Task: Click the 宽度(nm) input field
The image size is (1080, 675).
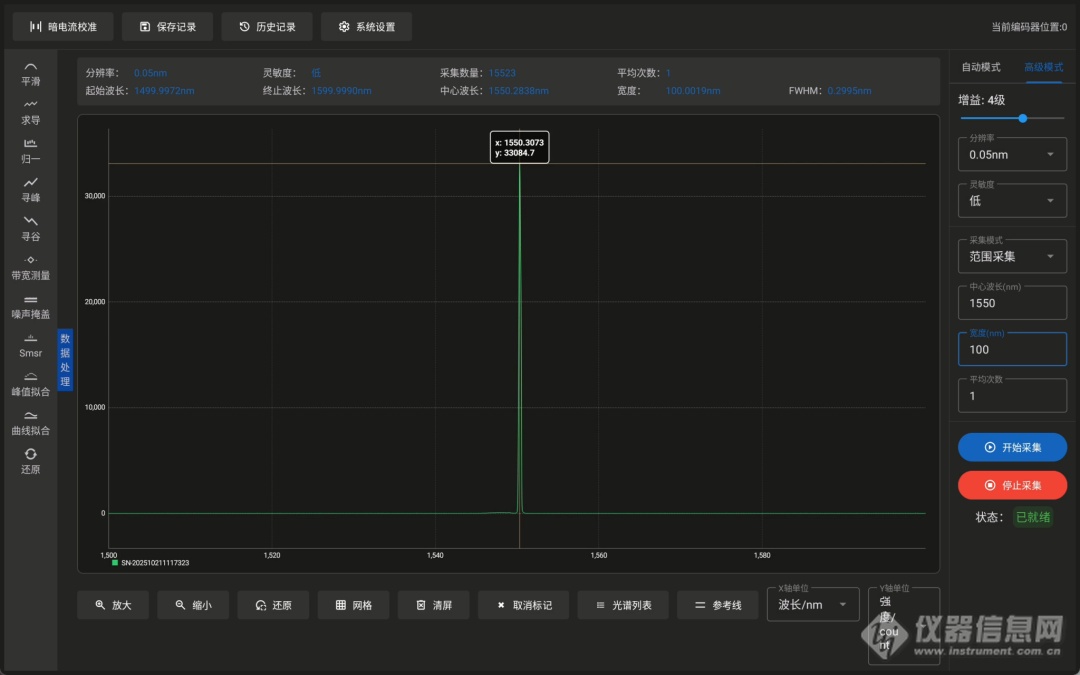Action: click(x=1012, y=349)
